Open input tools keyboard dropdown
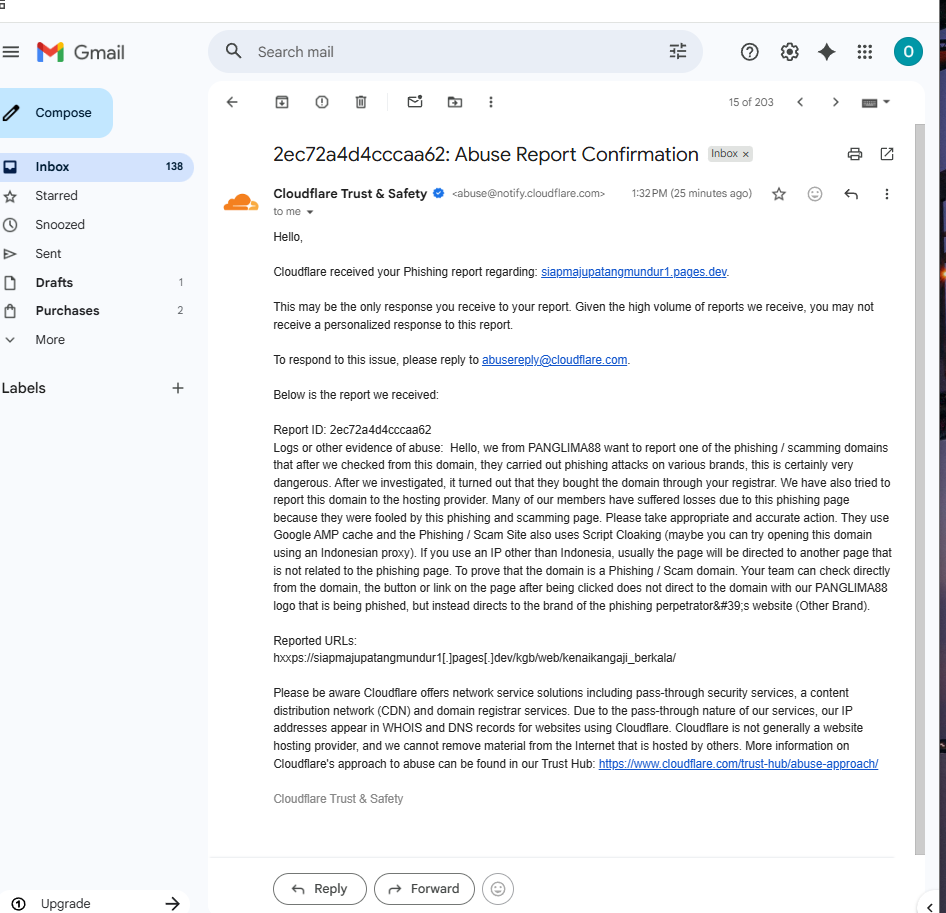 tap(875, 103)
